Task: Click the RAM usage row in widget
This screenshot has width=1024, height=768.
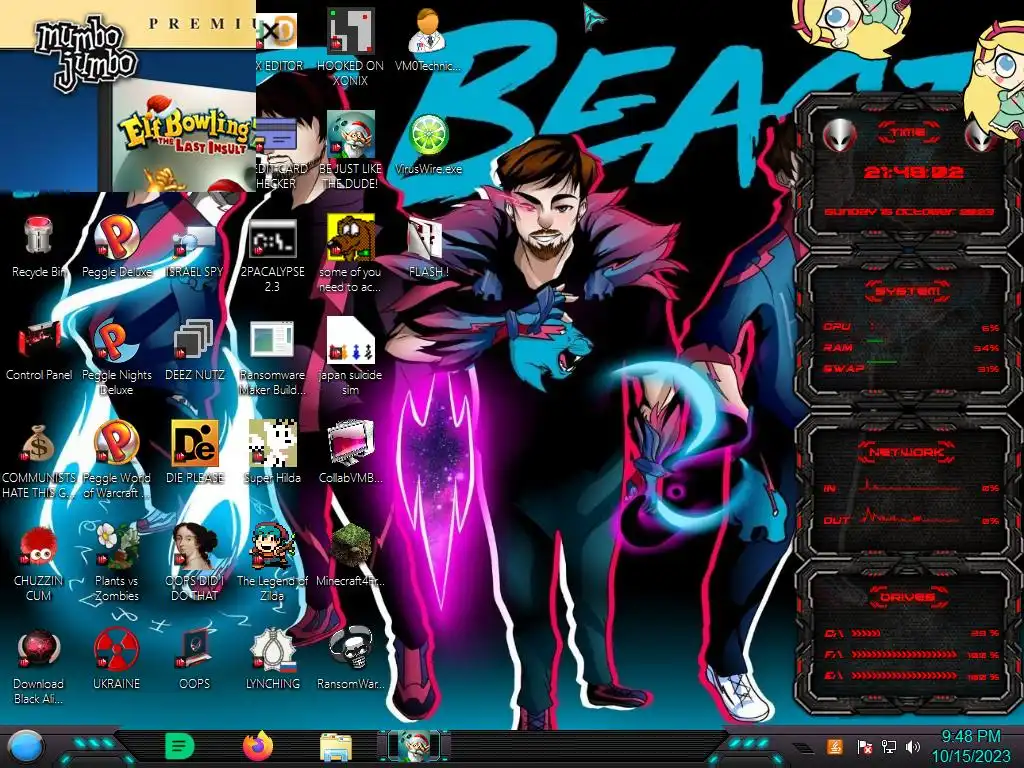Action: (x=911, y=347)
